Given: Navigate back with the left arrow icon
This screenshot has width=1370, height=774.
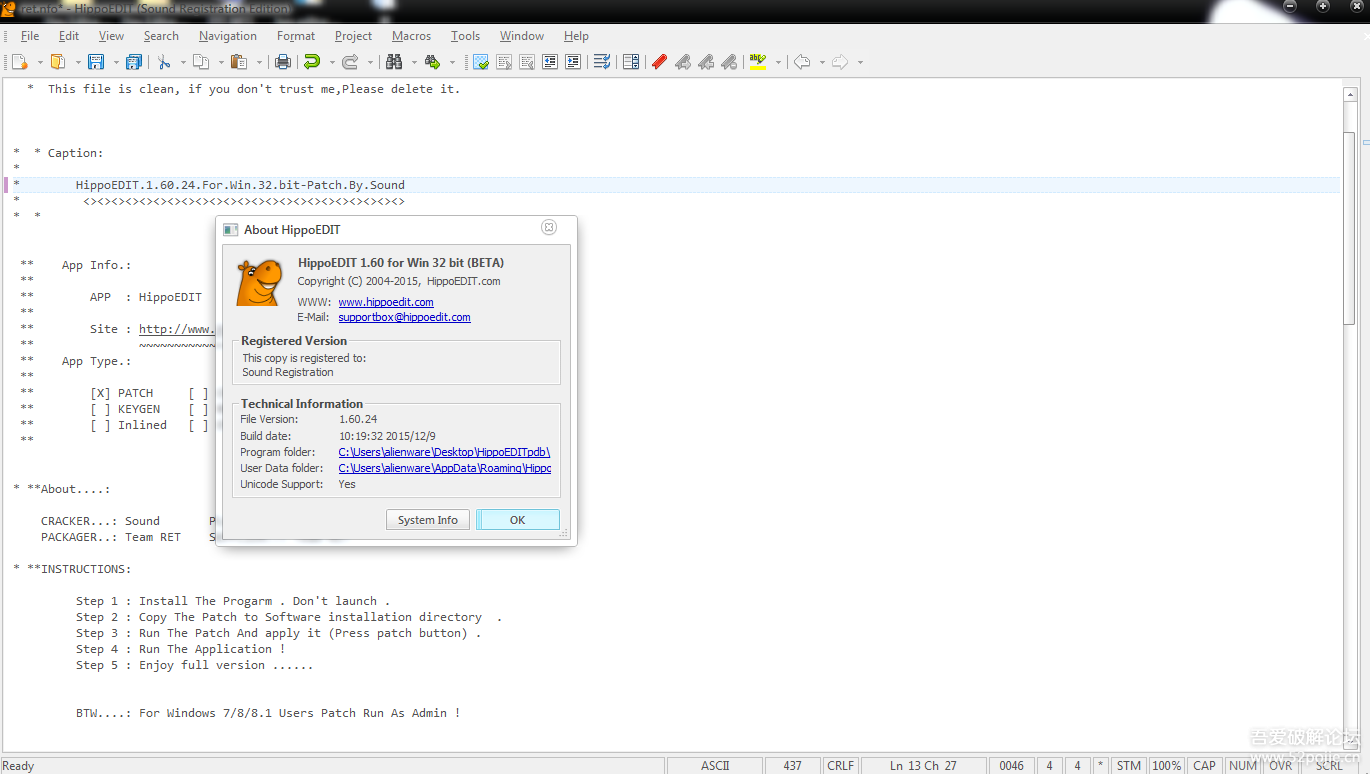Looking at the screenshot, I should [802, 62].
